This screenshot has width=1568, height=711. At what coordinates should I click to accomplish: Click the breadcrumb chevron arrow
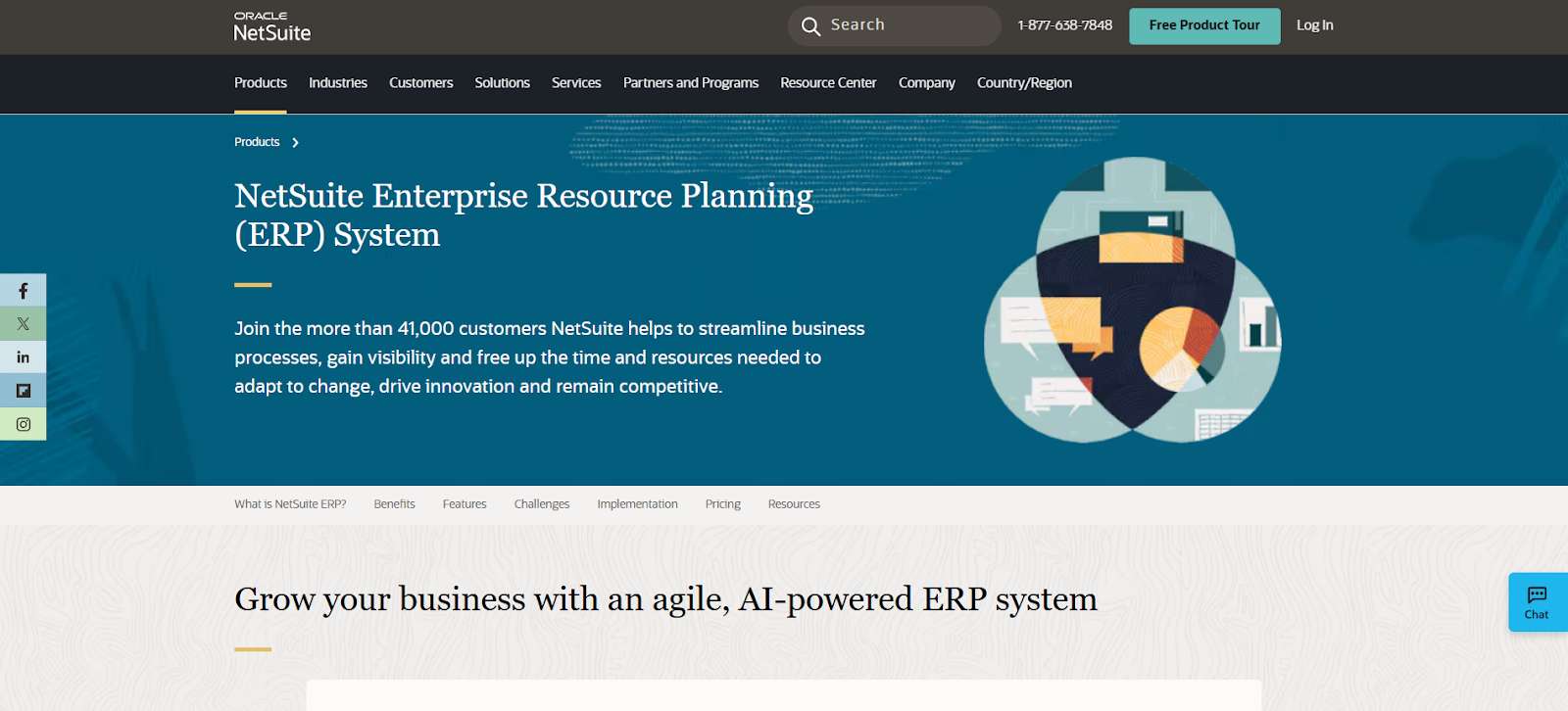coord(295,143)
